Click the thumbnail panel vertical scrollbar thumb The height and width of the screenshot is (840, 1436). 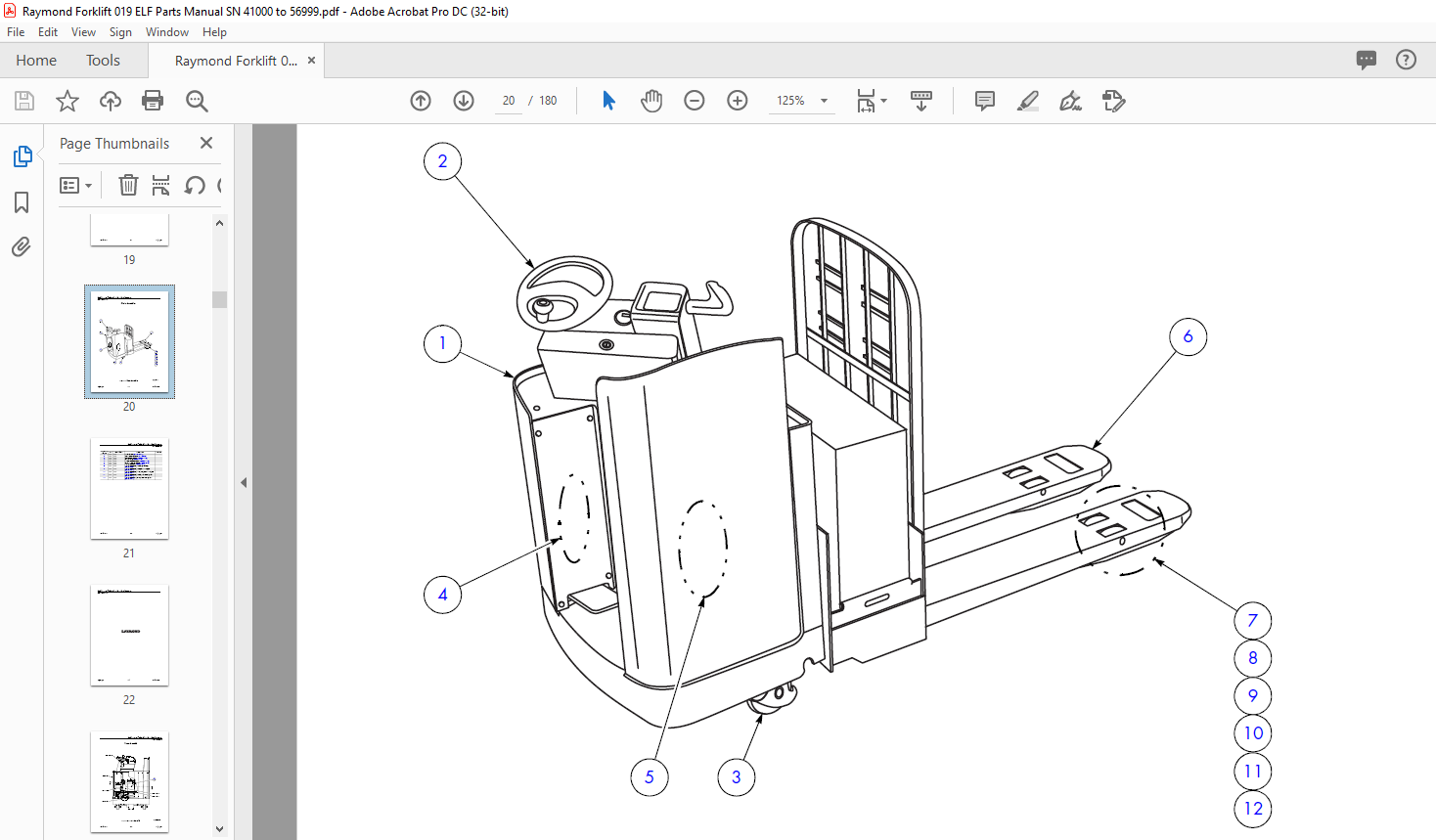pyautogui.click(x=219, y=299)
